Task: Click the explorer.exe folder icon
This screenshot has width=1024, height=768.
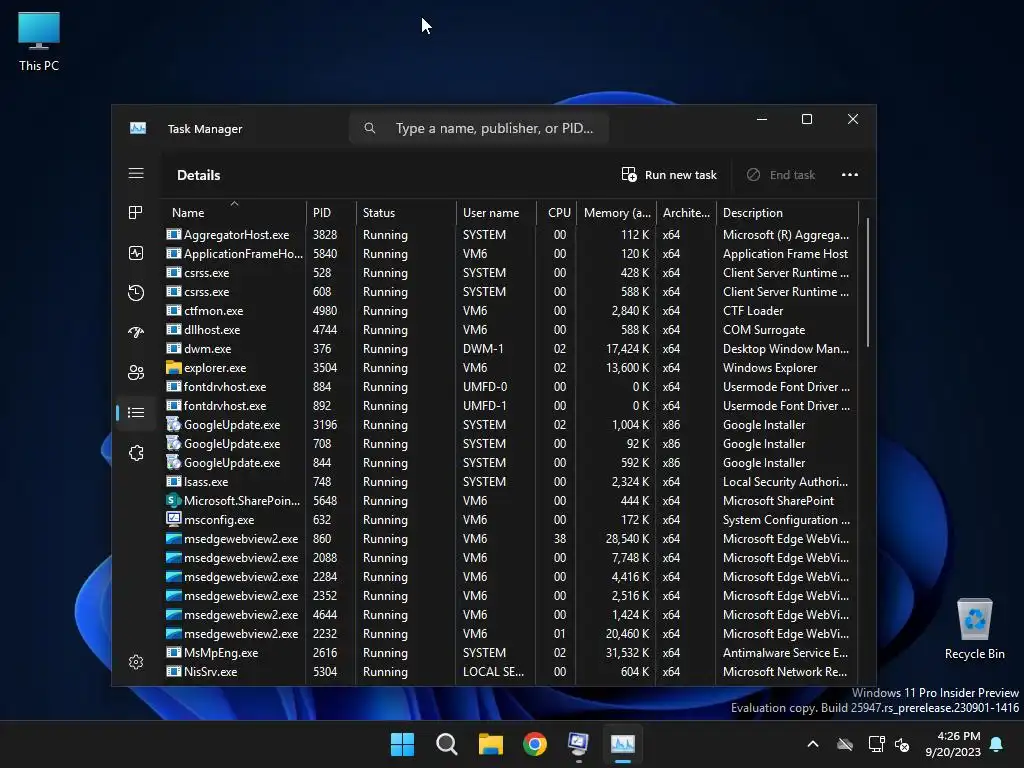Action: 173,368
